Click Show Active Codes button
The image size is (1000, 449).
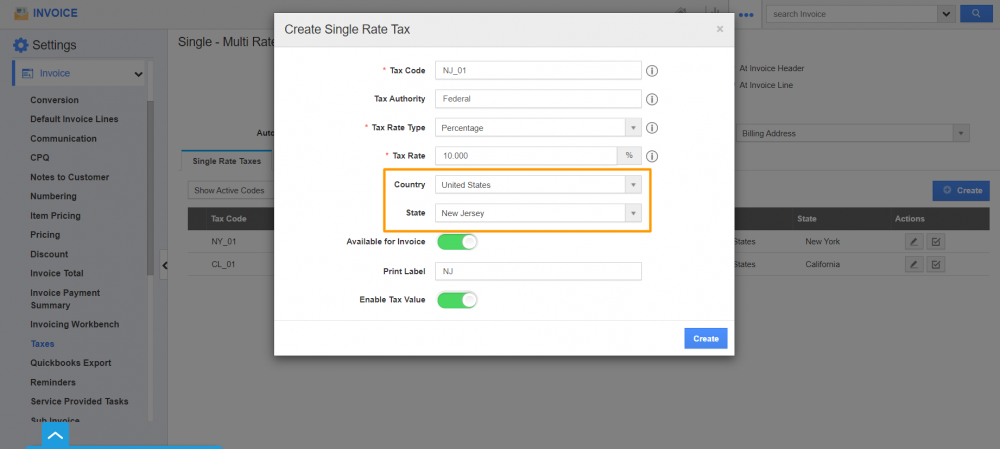[229, 190]
